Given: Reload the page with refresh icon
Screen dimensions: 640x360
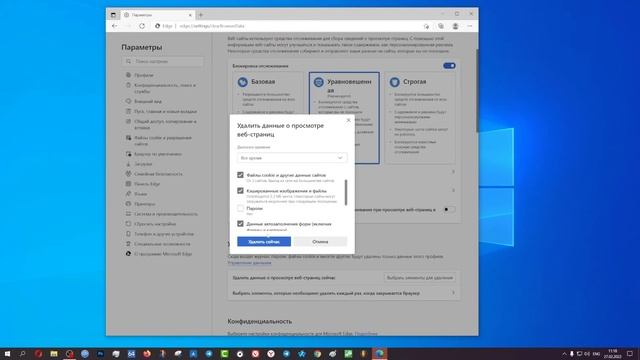Looking at the screenshot, I should pyautogui.click(x=142, y=26).
